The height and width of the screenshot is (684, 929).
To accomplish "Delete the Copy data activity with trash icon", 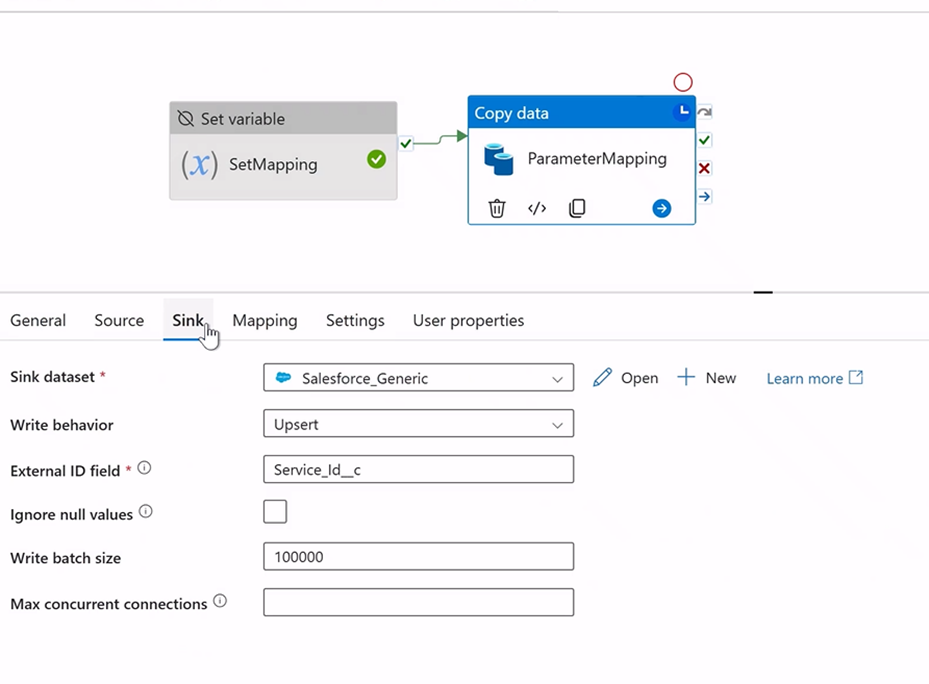I will 496,208.
